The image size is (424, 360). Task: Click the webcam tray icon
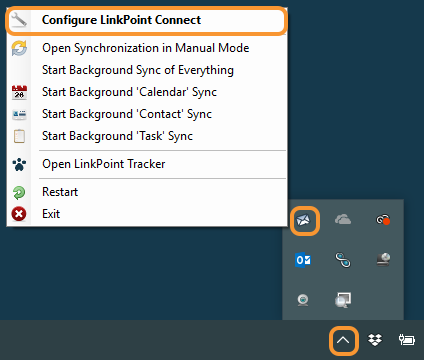click(x=303, y=300)
